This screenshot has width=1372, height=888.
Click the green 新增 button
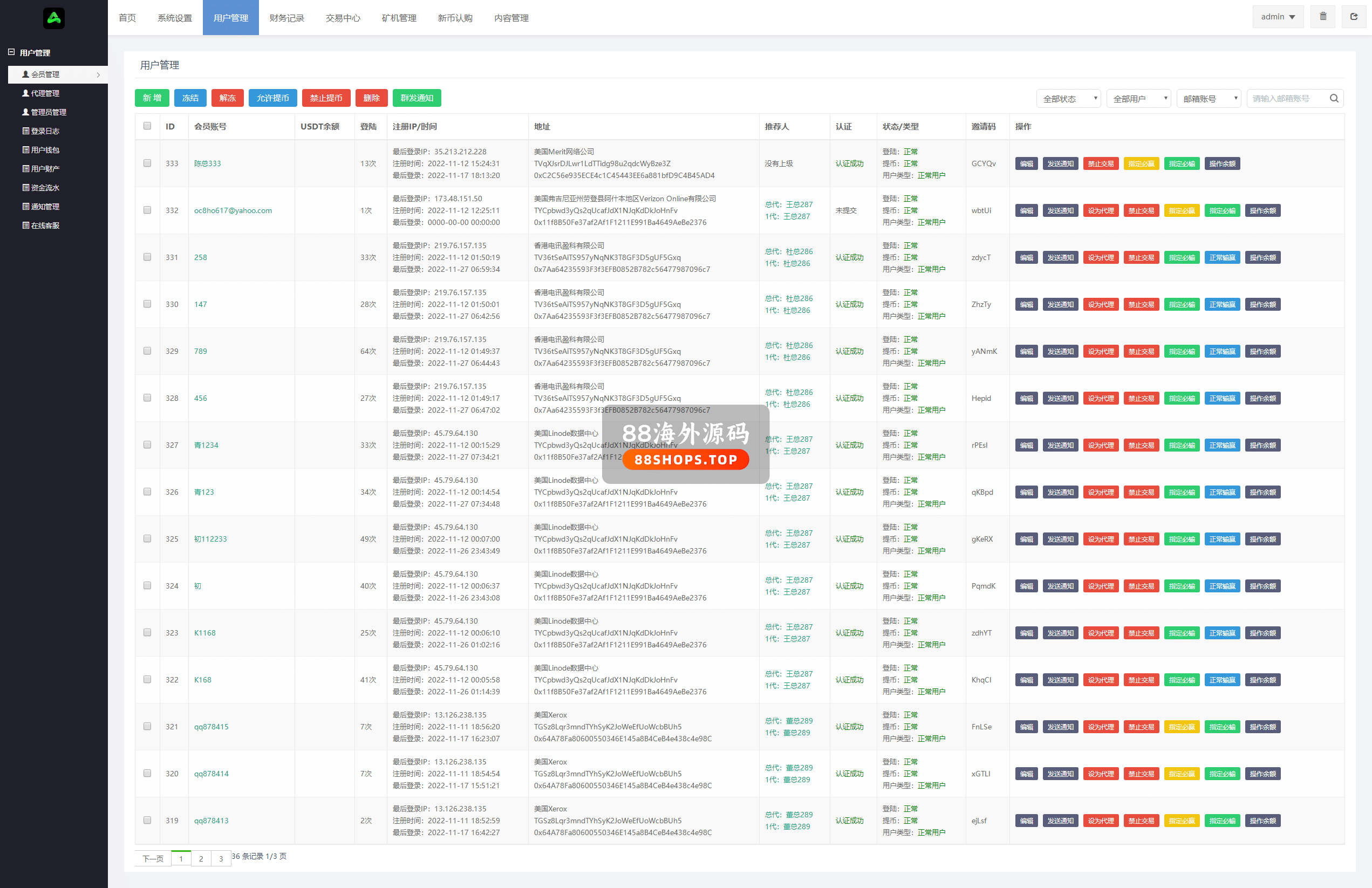(x=152, y=98)
